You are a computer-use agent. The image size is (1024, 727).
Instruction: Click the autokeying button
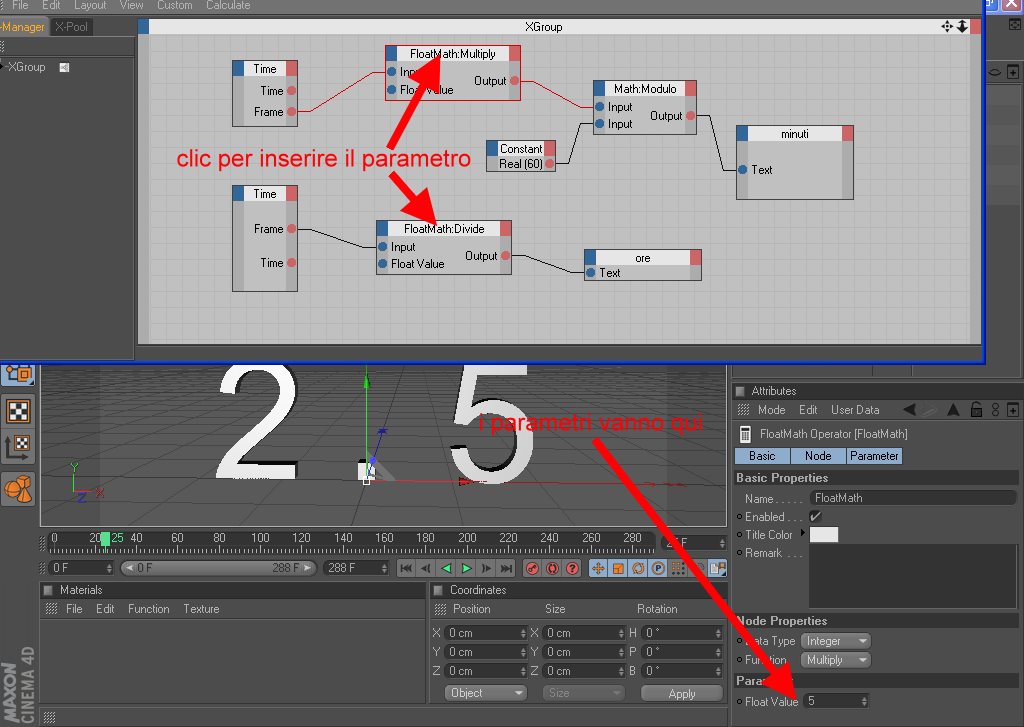click(552, 568)
